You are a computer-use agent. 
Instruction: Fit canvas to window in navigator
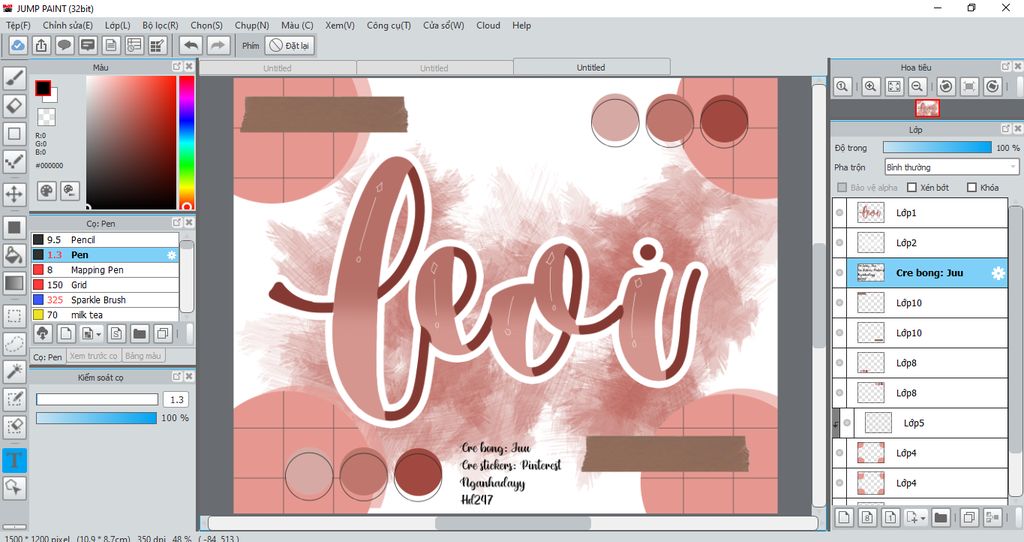click(x=894, y=86)
